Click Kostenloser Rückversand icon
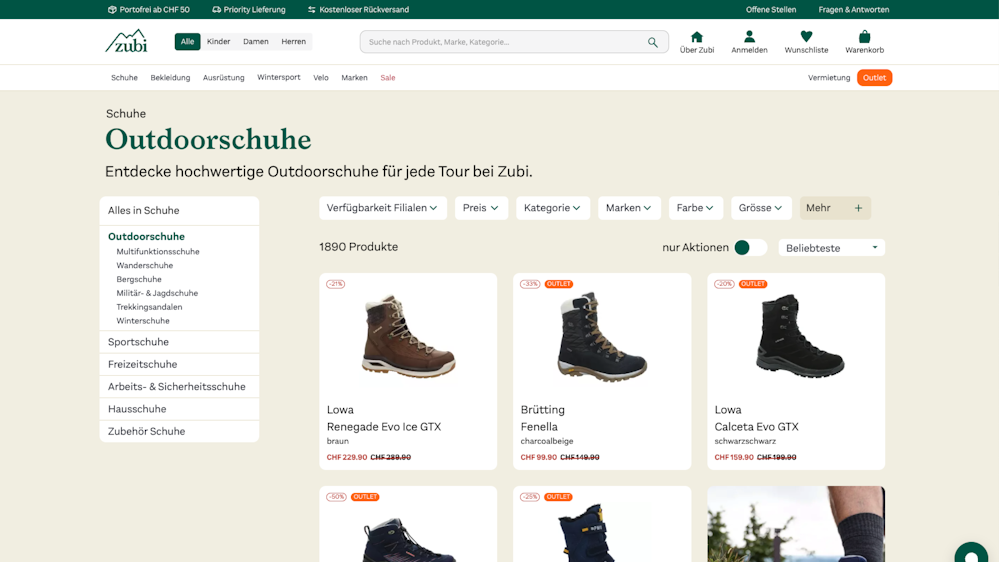The image size is (999, 562). point(312,10)
